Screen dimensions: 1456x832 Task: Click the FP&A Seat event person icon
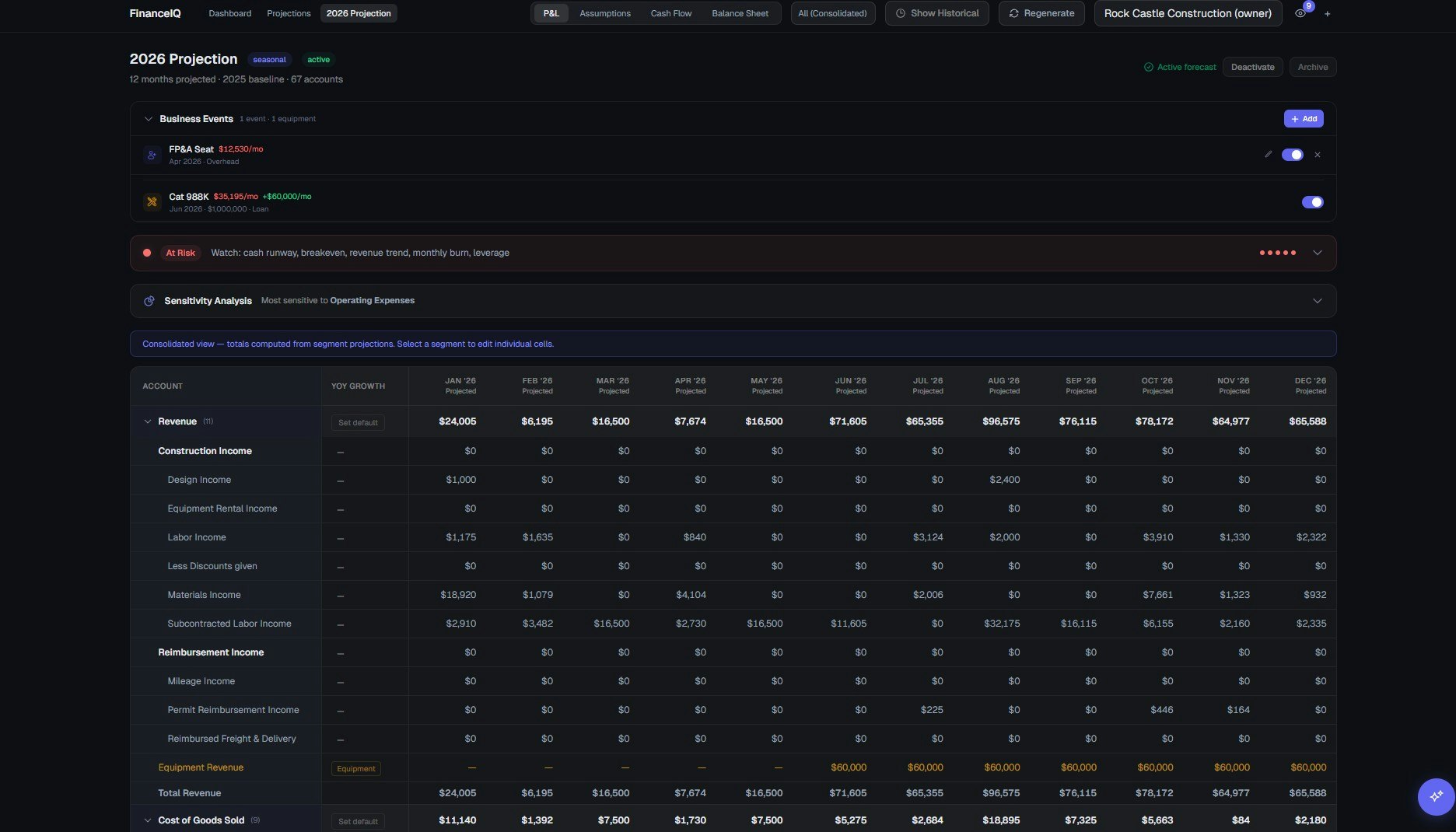pyautogui.click(x=152, y=155)
